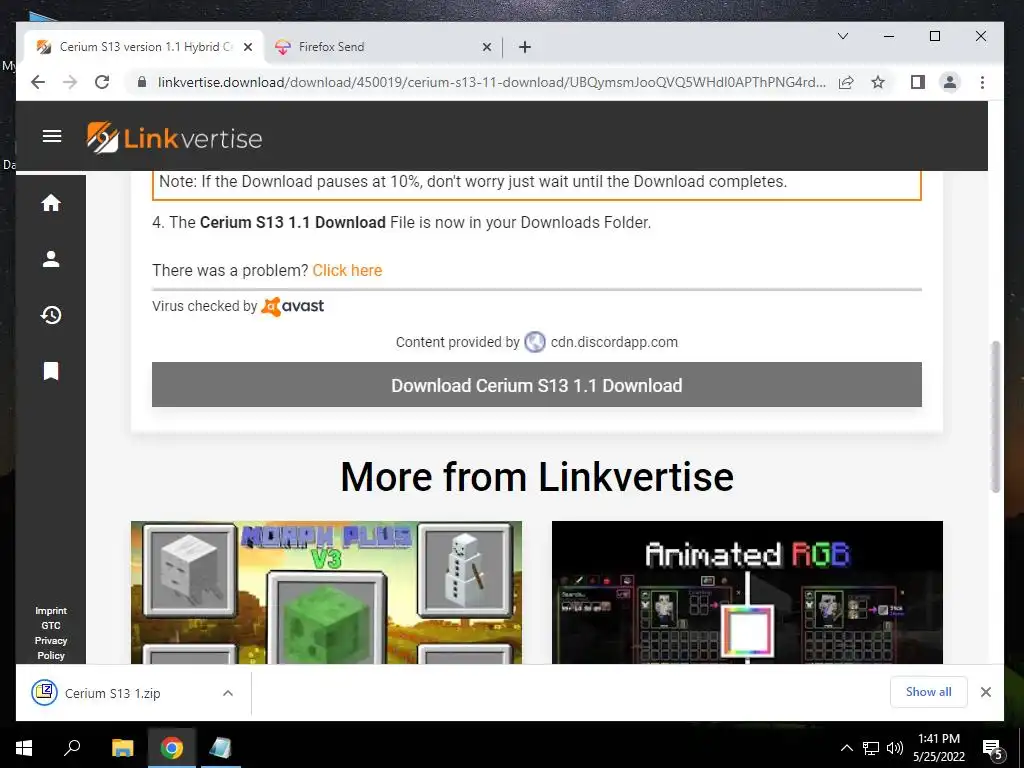Close the Cerium S13 tab
The width and height of the screenshot is (1024, 768).
coord(248,47)
